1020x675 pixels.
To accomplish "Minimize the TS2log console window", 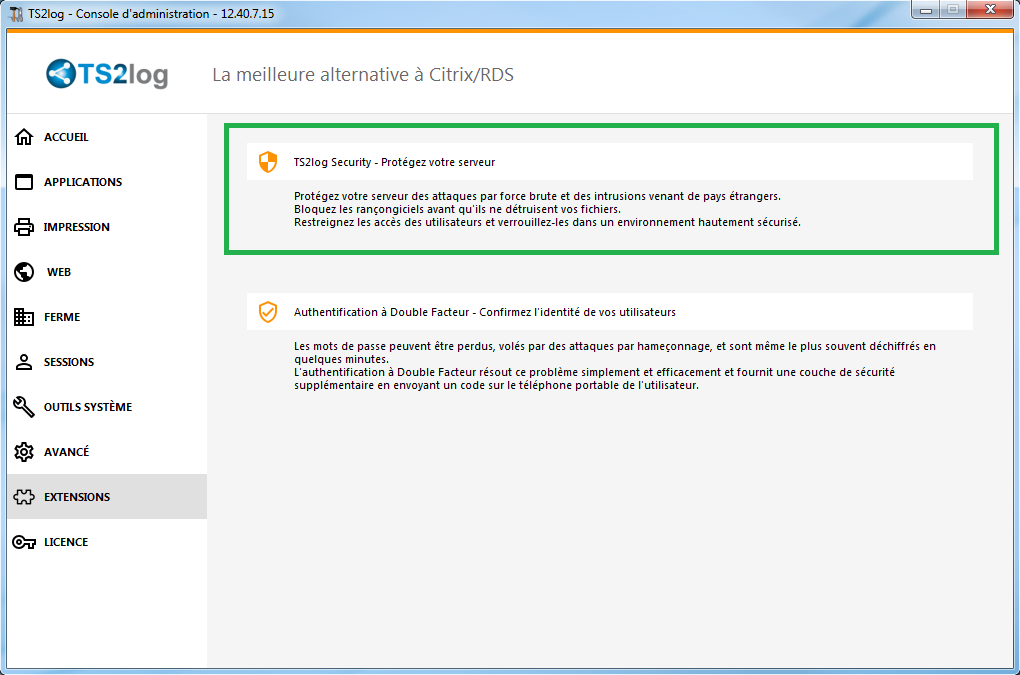I will (x=926, y=10).
